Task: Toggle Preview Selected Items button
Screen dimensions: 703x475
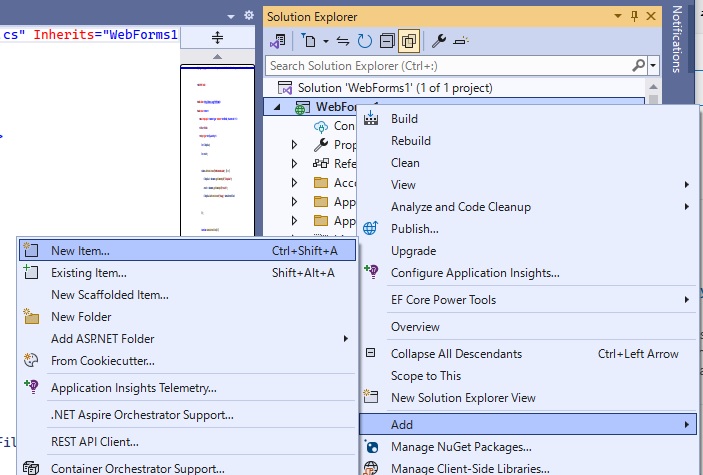Action: pyautogui.click(x=460, y=41)
